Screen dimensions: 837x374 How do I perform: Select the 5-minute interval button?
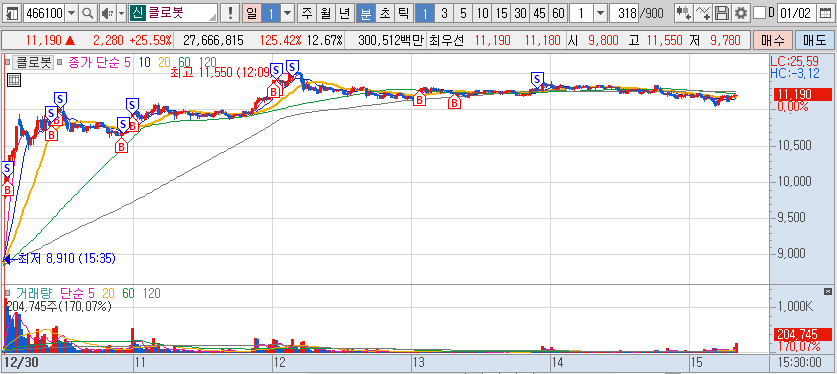[463, 13]
